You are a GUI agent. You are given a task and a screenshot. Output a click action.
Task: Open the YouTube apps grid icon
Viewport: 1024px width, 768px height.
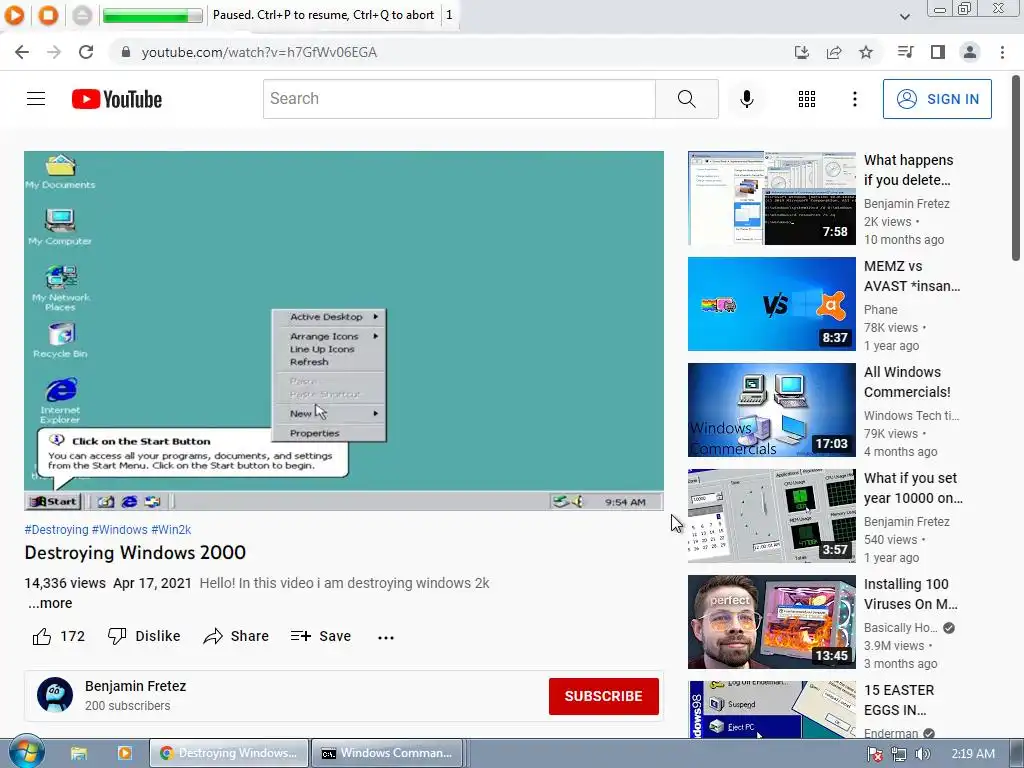pos(807,99)
